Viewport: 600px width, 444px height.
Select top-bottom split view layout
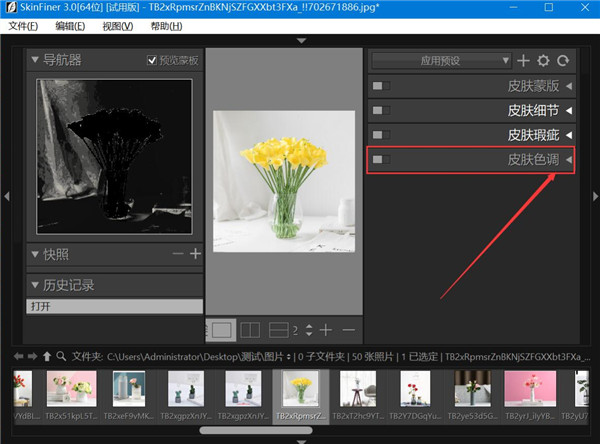click(280, 329)
